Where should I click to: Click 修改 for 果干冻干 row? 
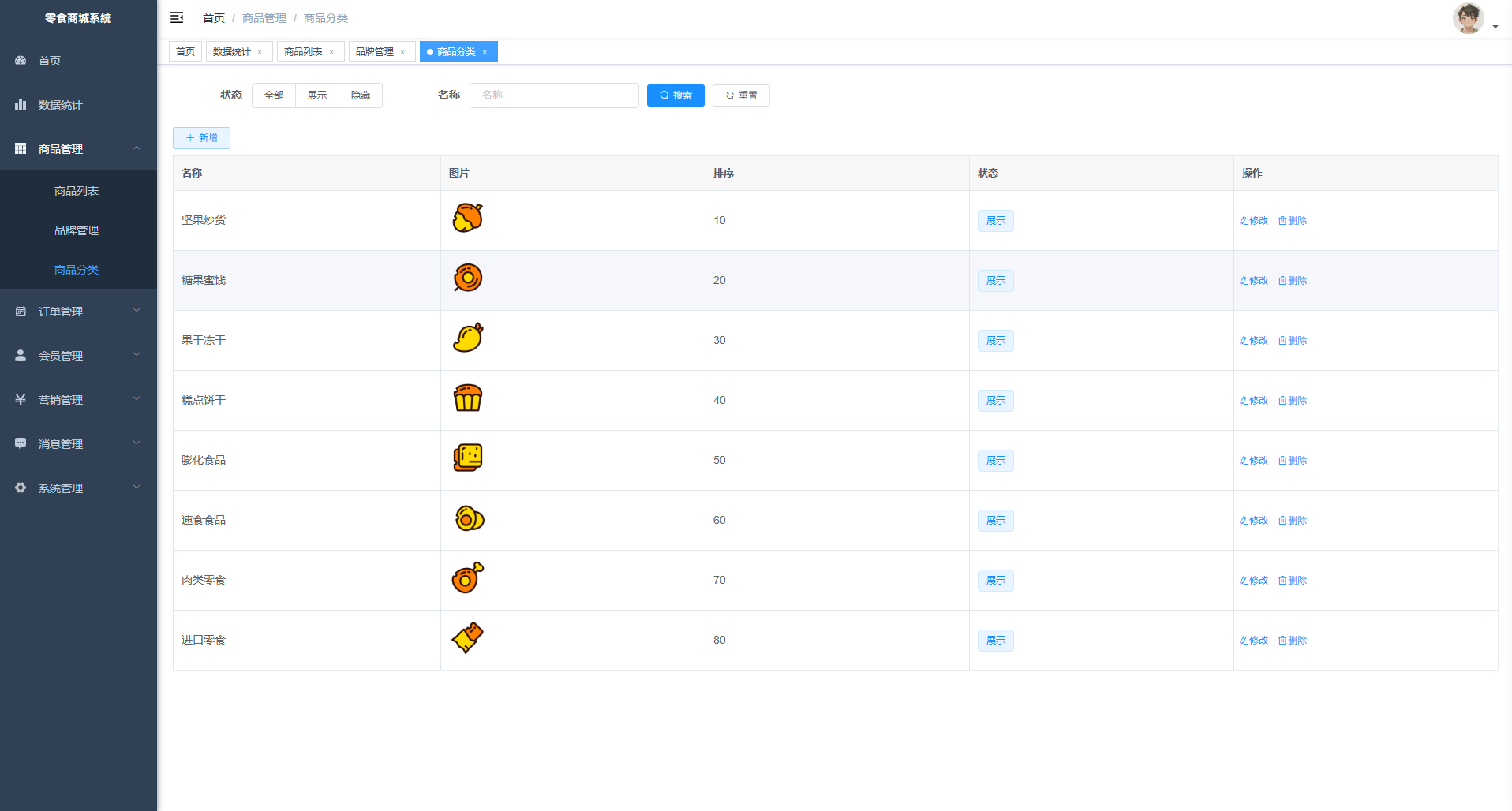[x=1254, y=341]
